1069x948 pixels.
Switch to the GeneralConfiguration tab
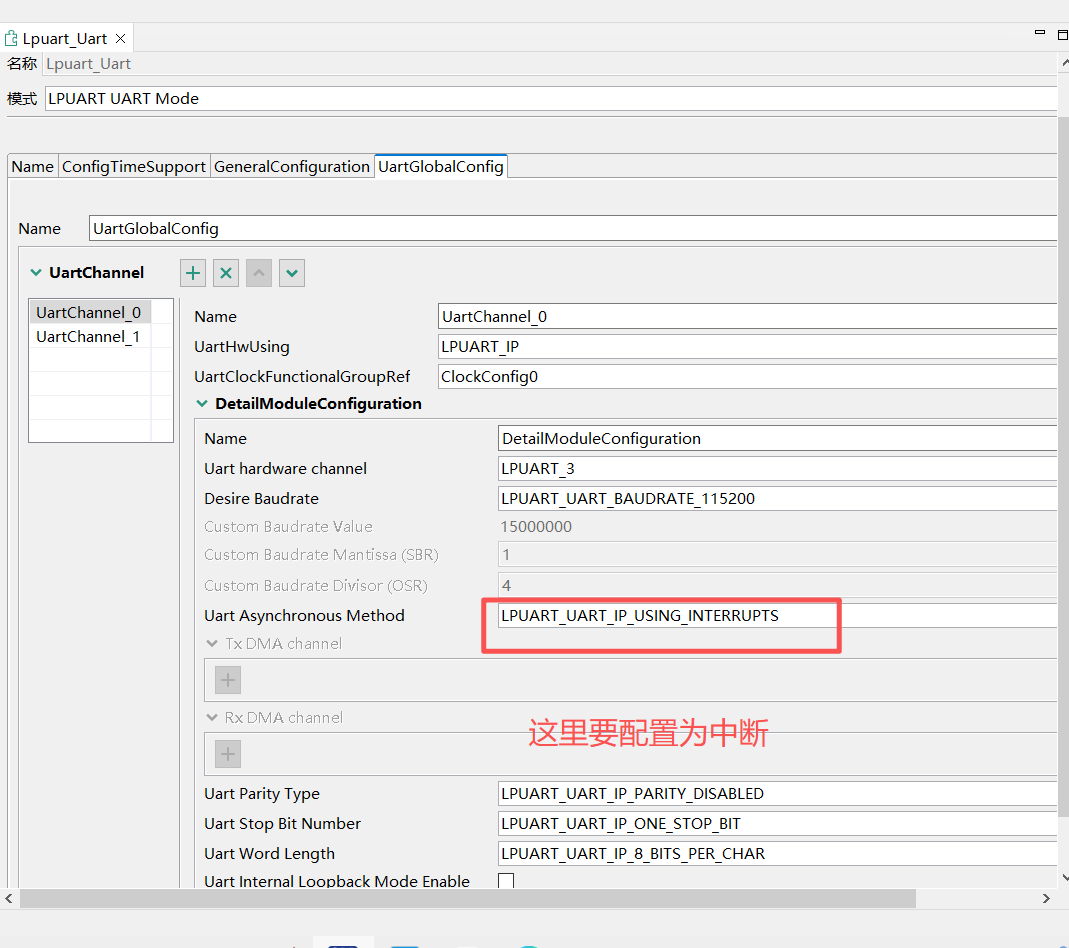292,167
